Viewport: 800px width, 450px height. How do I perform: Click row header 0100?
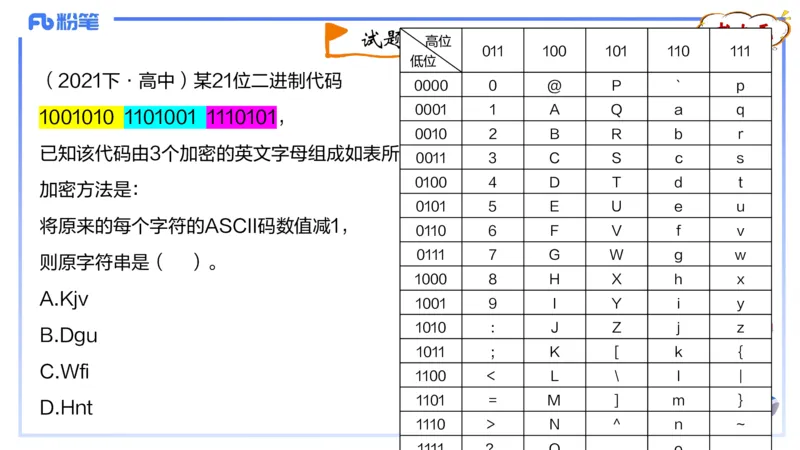431,182
